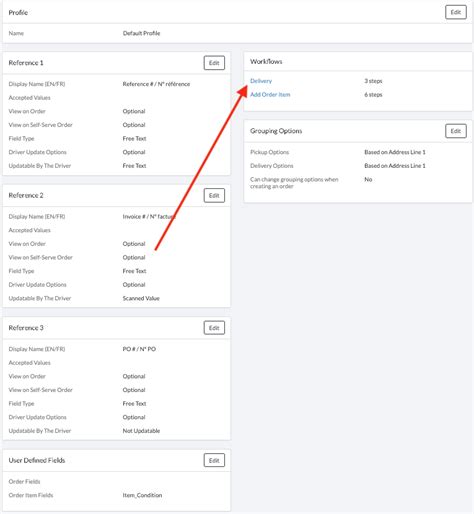Edit the User Defined Fields
Screen dimensions: 474x514
pyautogui.click(x=214, y=460)
